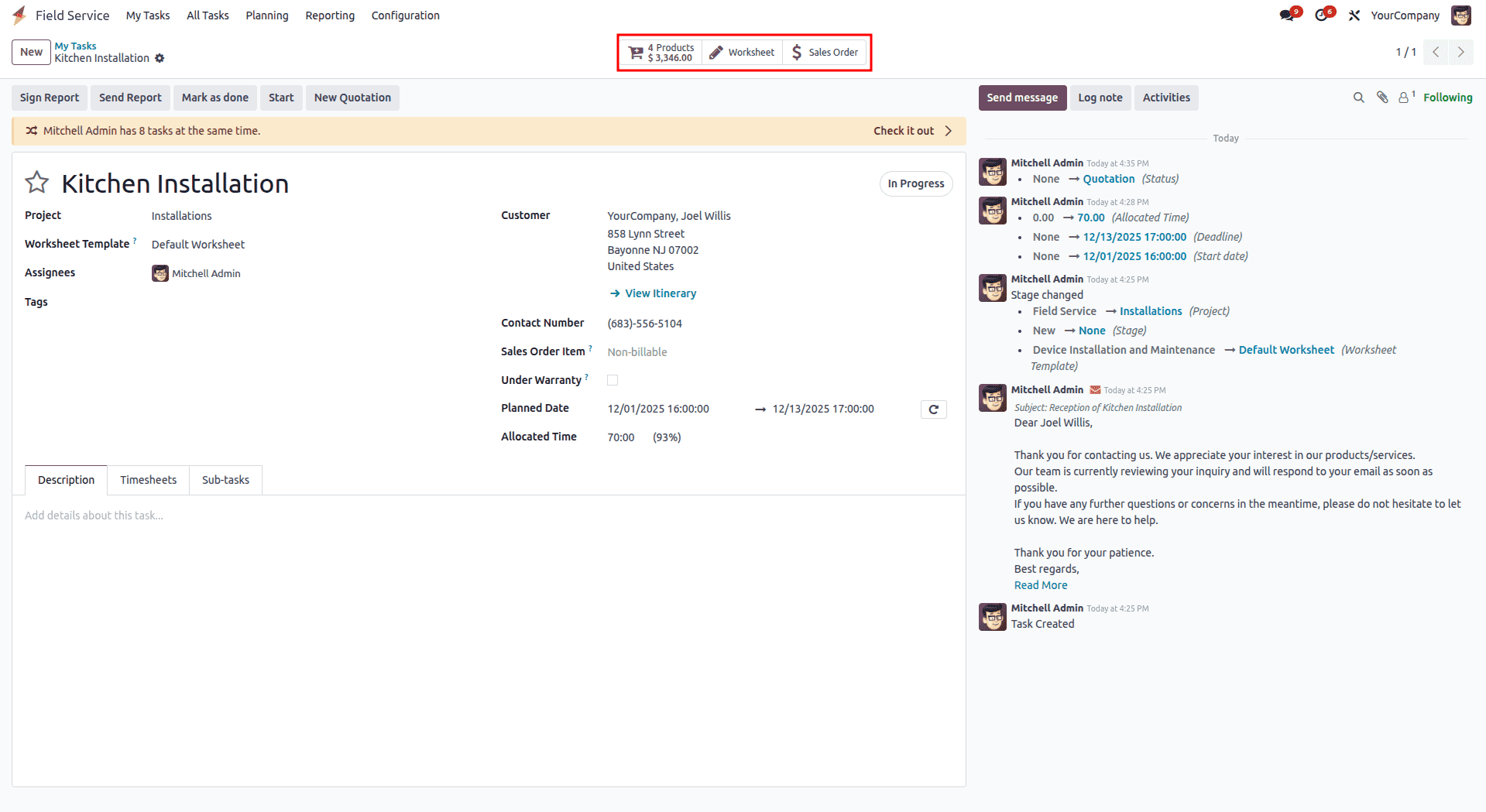Open attachments via the paperclip icon
This screenshot has height=812, width=1486.
(1381, 98)
